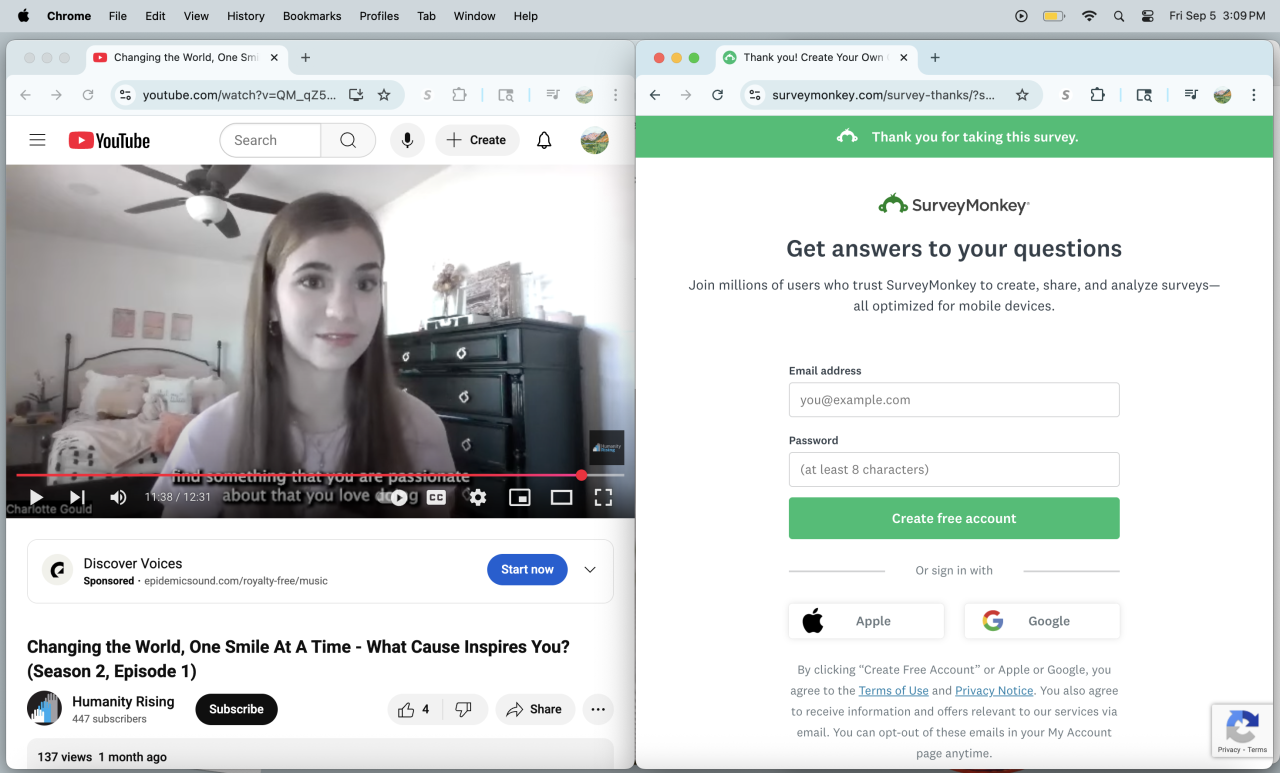Reload the SurveyMonkey page
This screenshot has width=1280, height=773.
(717, 95)
